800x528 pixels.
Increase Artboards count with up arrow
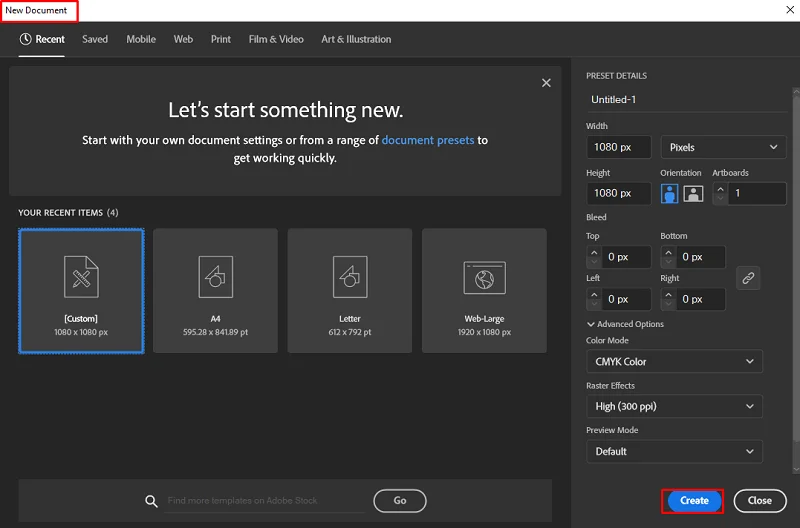pyautogui.click(x=720, y=189)
